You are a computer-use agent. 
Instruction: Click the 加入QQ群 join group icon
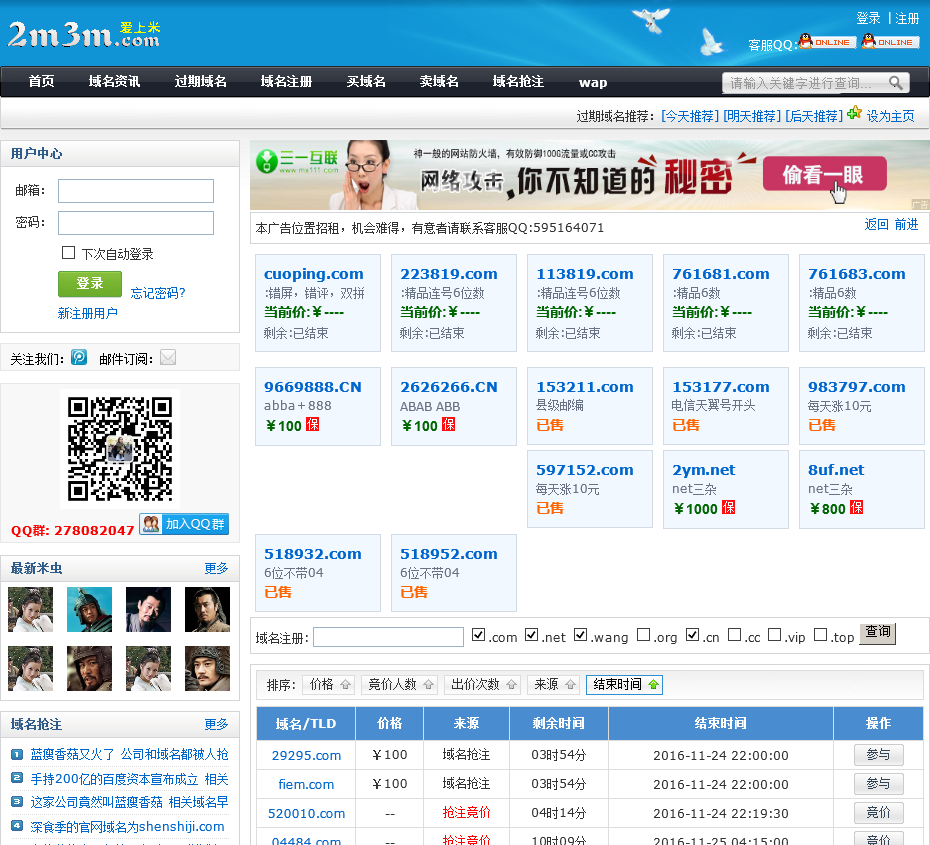(184, 524)
